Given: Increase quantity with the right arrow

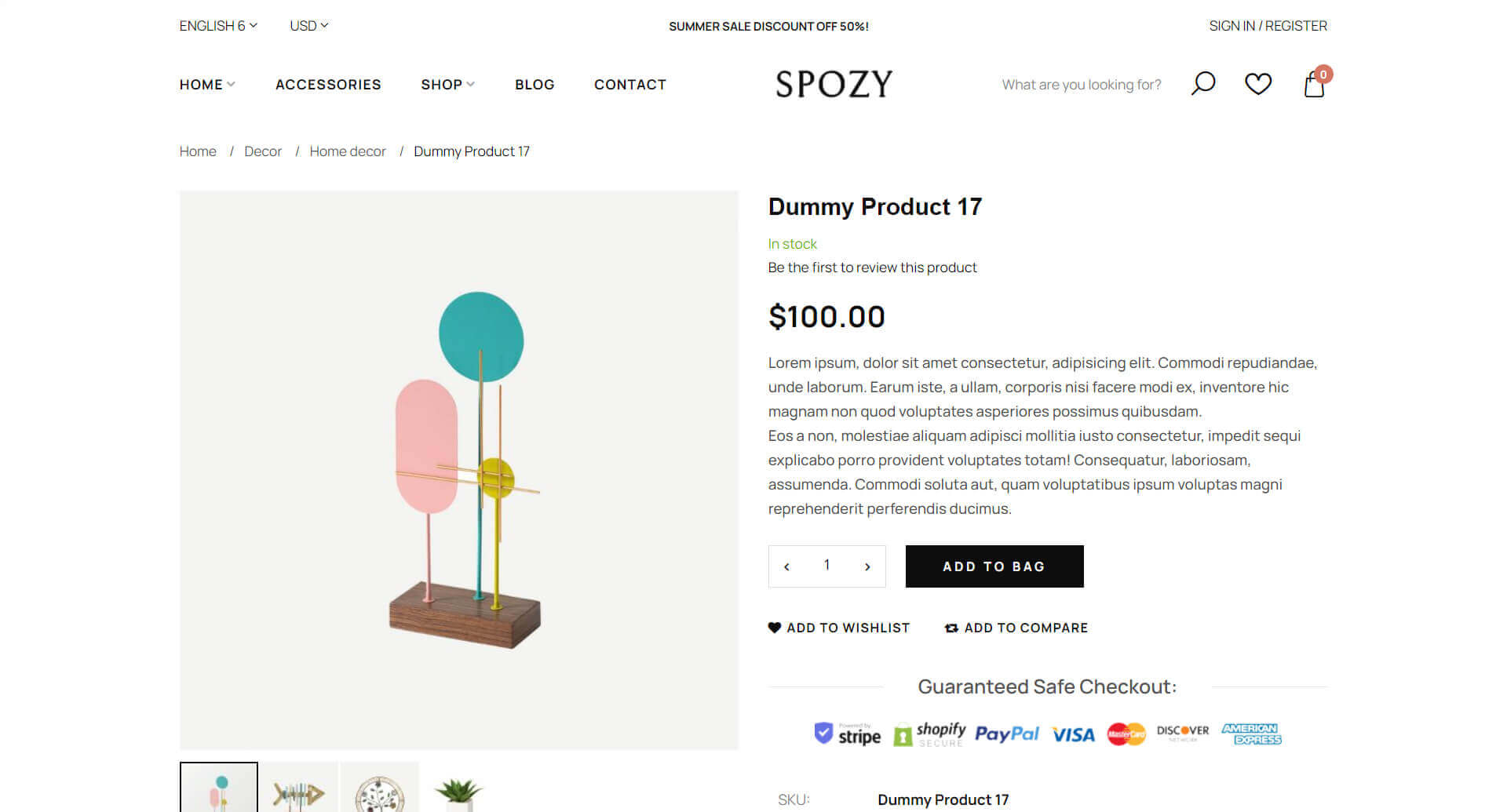Looking at the screenshot, I should coord(867,566).
